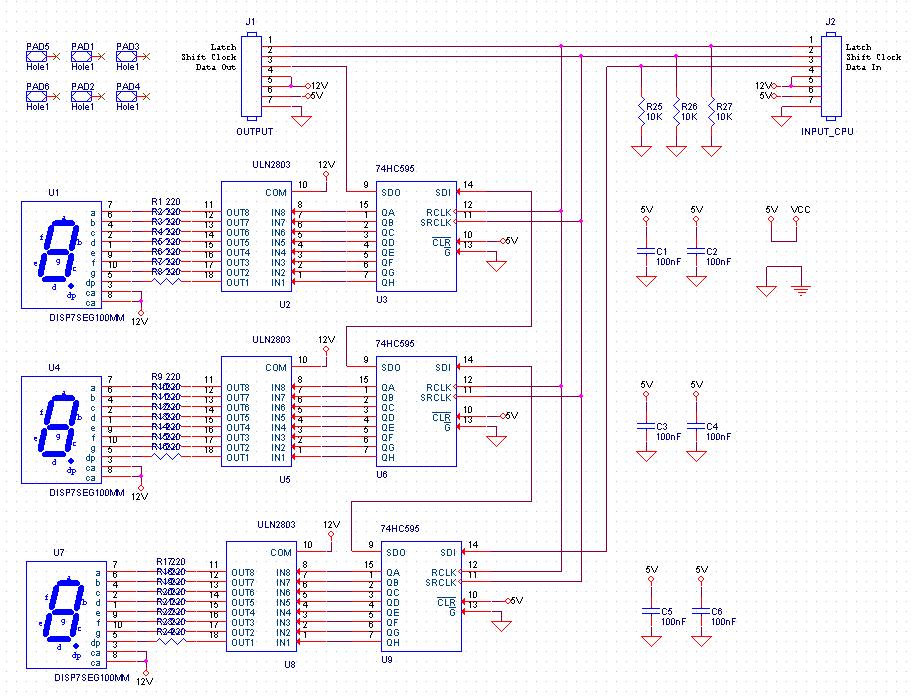Select capacitor C5 symbol
The height and width of the screenshot is (696, 912).
coord(651,611)
